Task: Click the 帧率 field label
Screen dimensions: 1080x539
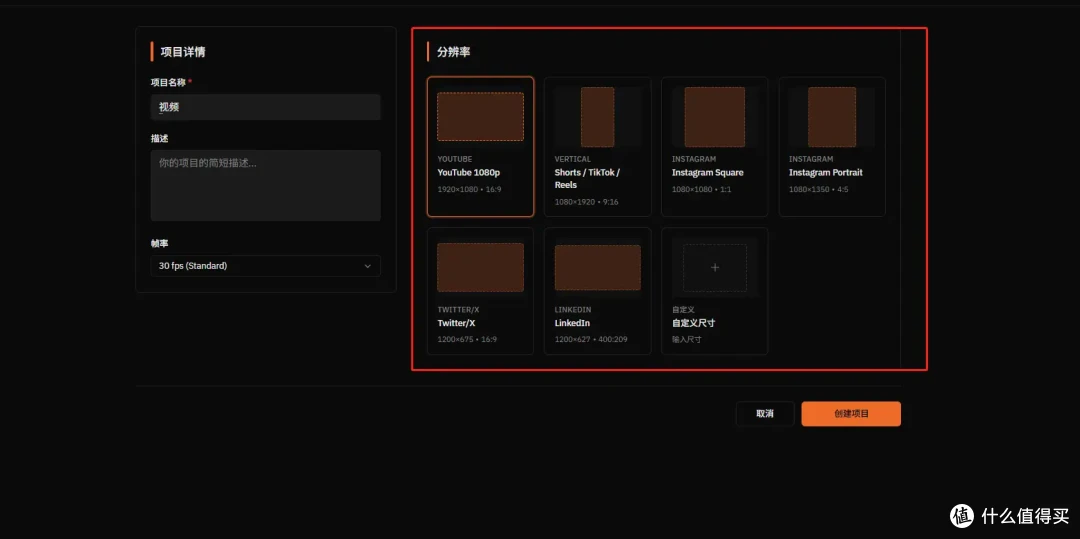Action: pos(159,243)
